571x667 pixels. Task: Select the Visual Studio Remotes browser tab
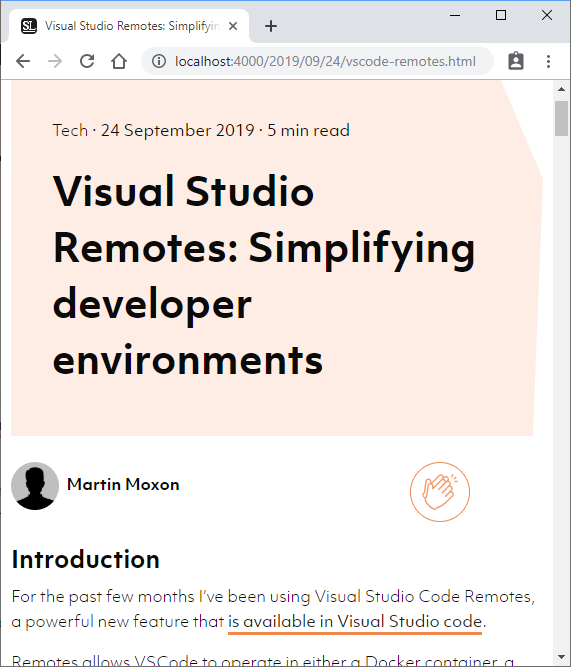[129, 26]
